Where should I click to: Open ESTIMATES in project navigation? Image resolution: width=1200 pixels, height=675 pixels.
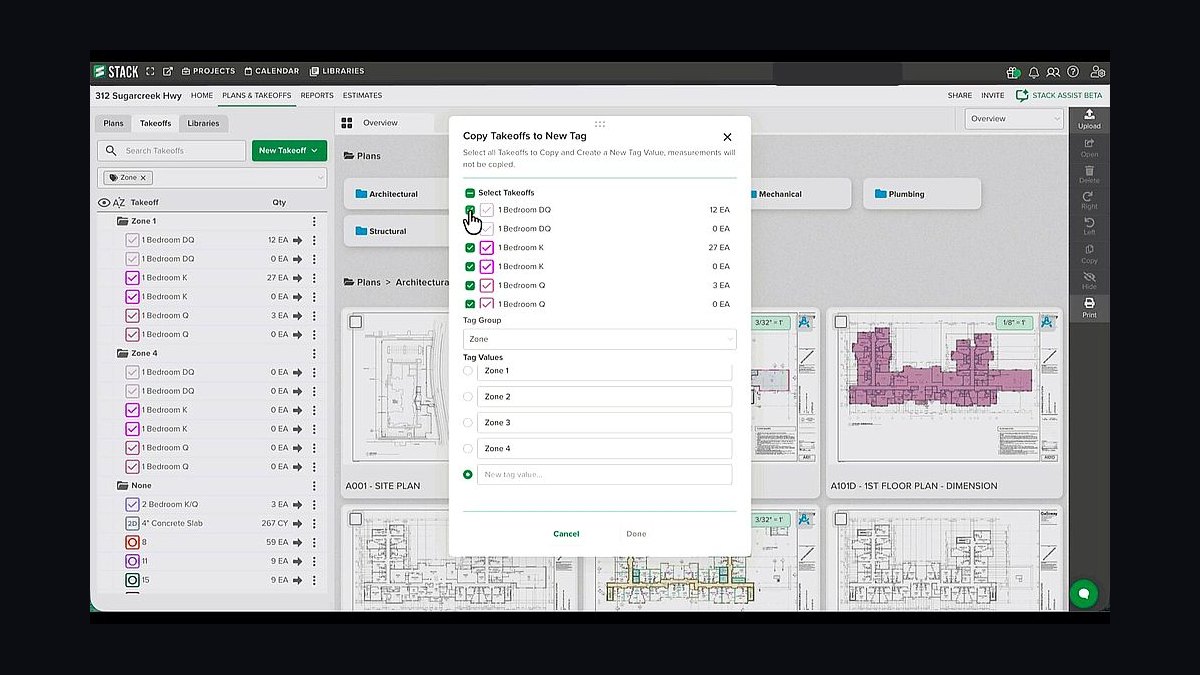coord(362,96)
